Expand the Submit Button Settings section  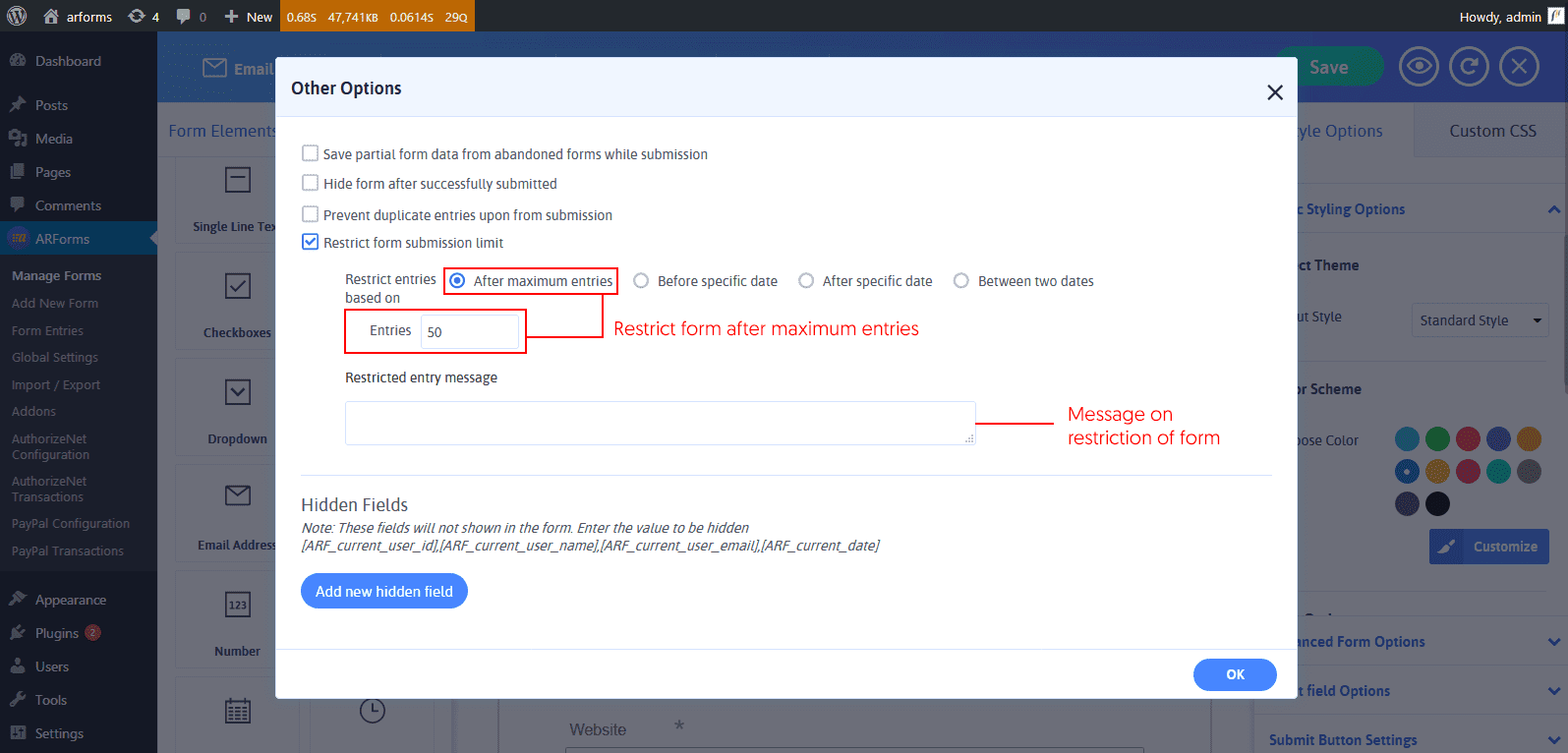coord(1553,740)
